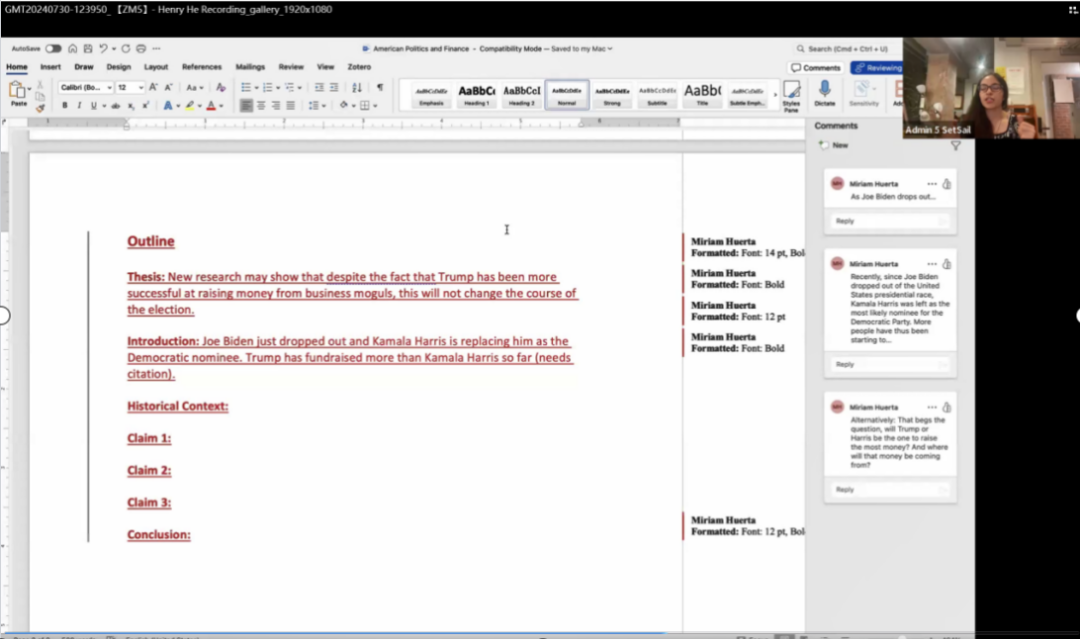
Task: Click the Home icon in the title bar
Action: (72, 49)
